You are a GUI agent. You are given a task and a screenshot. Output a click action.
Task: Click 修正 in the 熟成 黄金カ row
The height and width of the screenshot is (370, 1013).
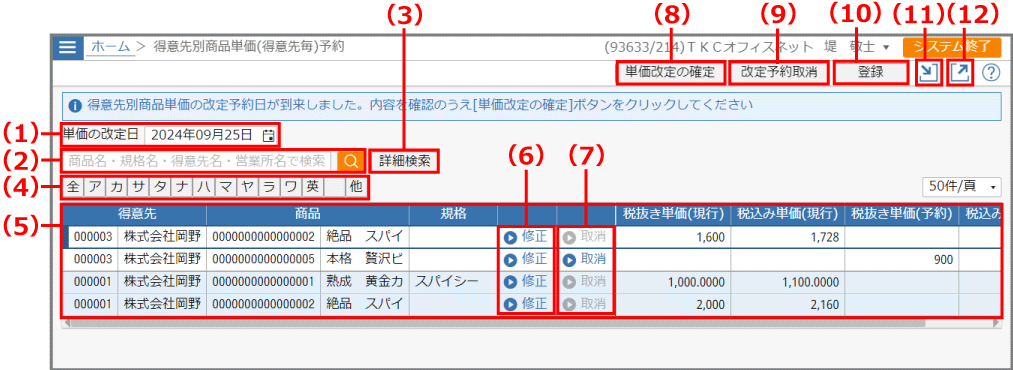click(526, 282)
